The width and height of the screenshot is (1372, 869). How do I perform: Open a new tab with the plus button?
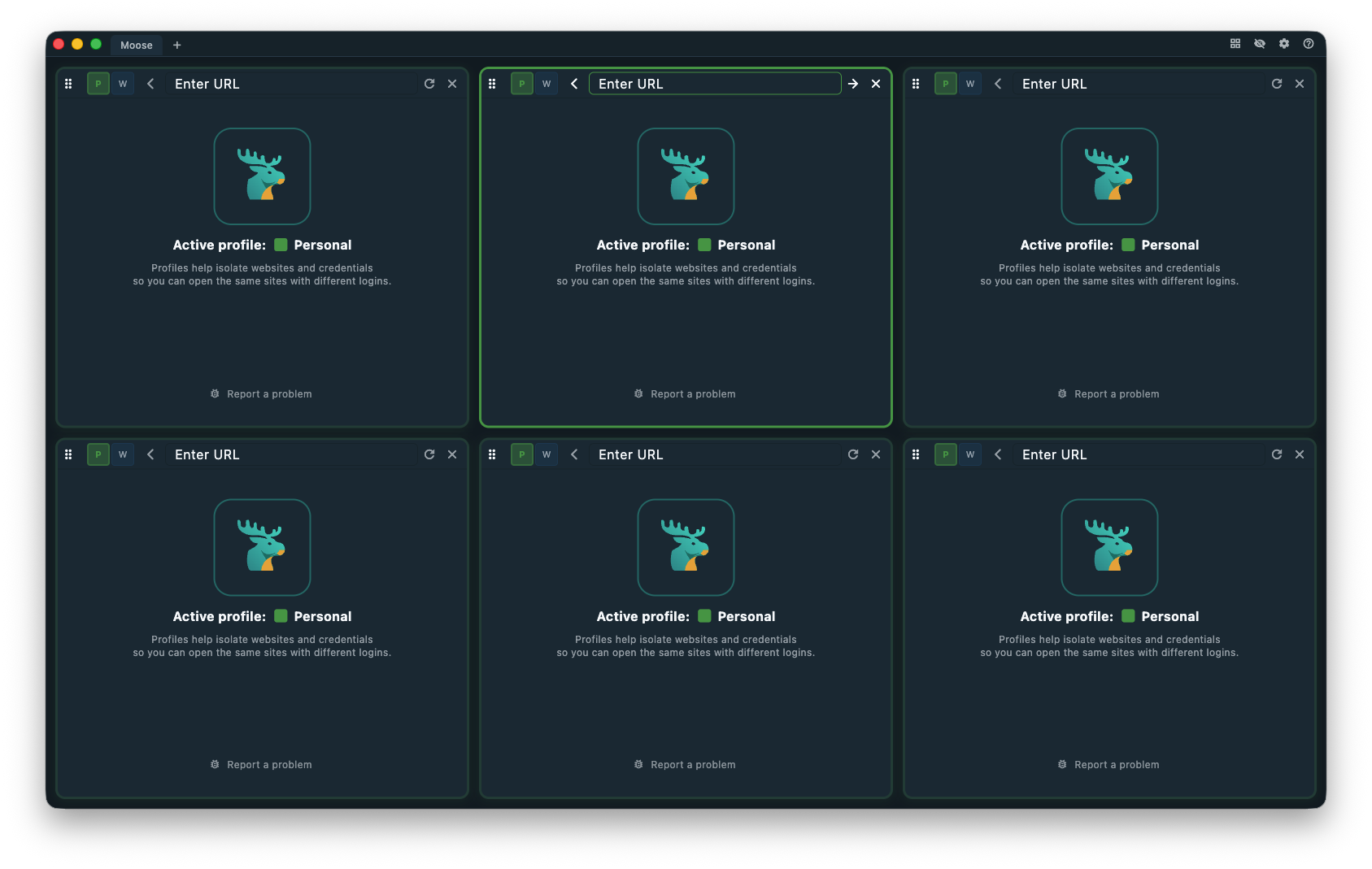click(x=176, y=45)
